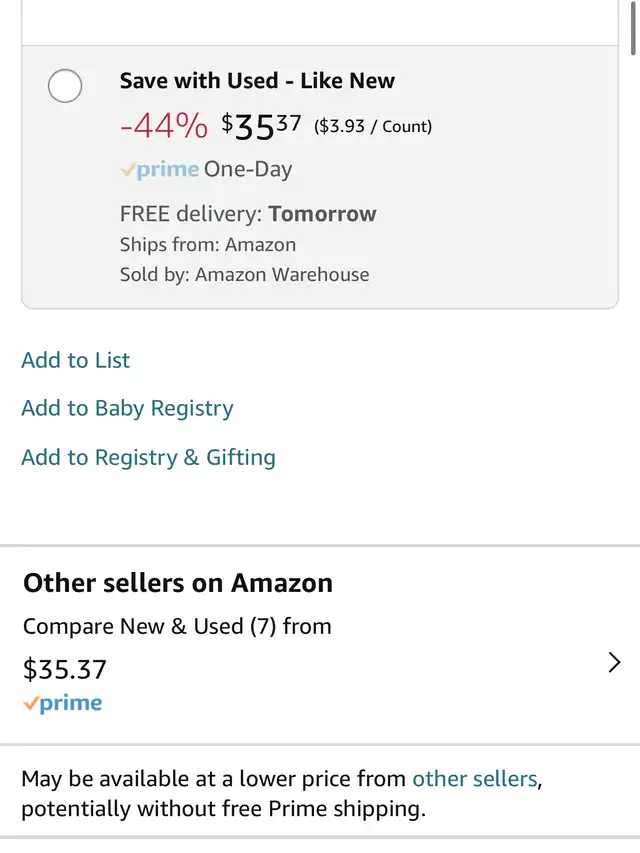This screenshot has height=853, width=640.
Task: Click the -44% discount label
Action: (x=164, y=127)
